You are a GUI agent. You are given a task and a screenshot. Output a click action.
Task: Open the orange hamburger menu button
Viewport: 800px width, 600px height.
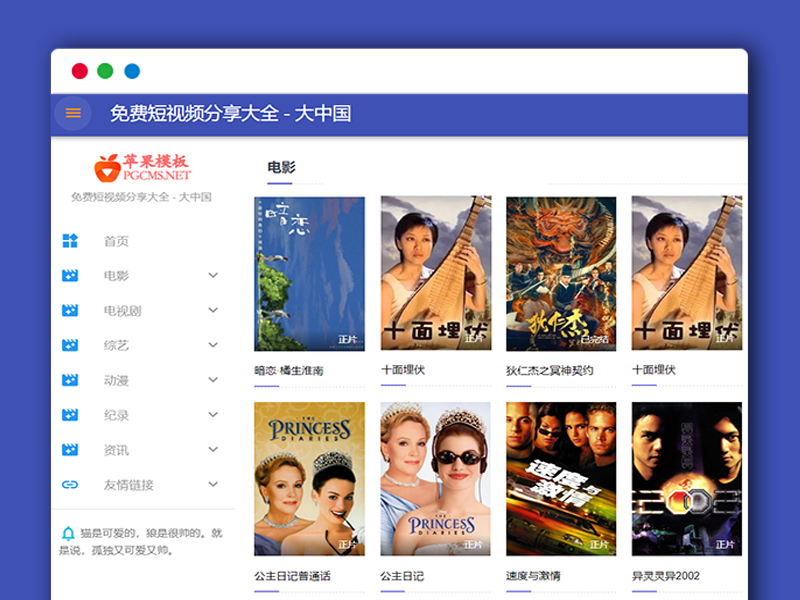[73, 113]
